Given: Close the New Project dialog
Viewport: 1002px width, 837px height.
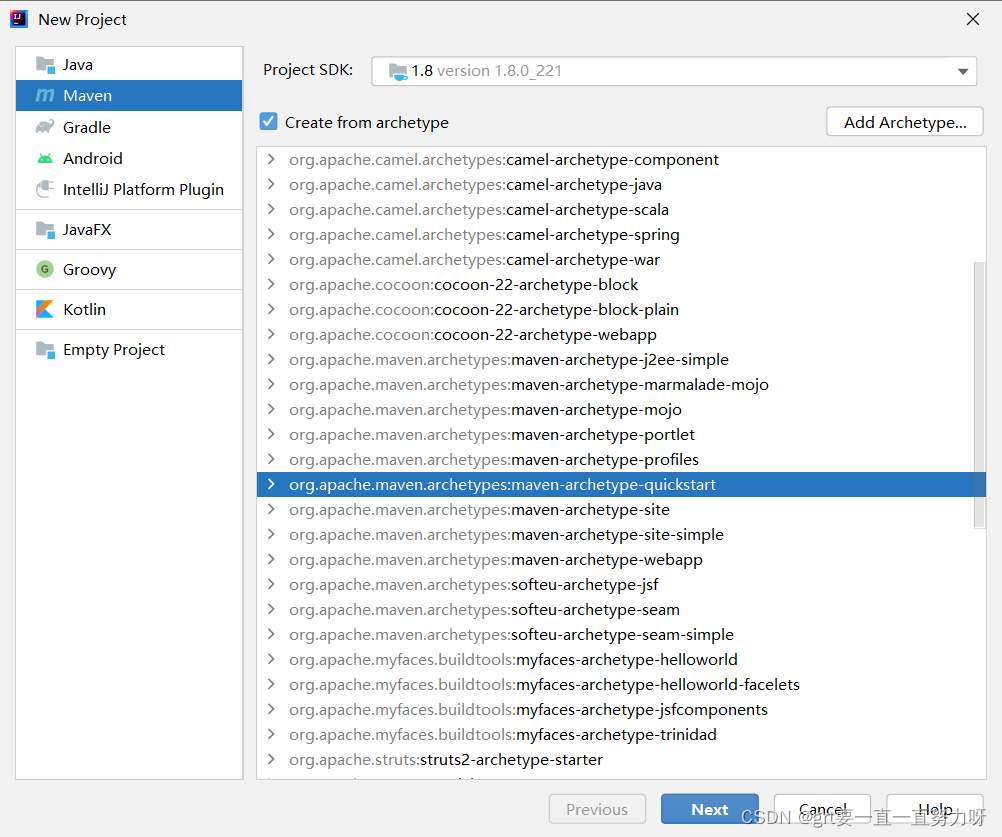Looking at the screenshot, I should [x=973, y=19].
